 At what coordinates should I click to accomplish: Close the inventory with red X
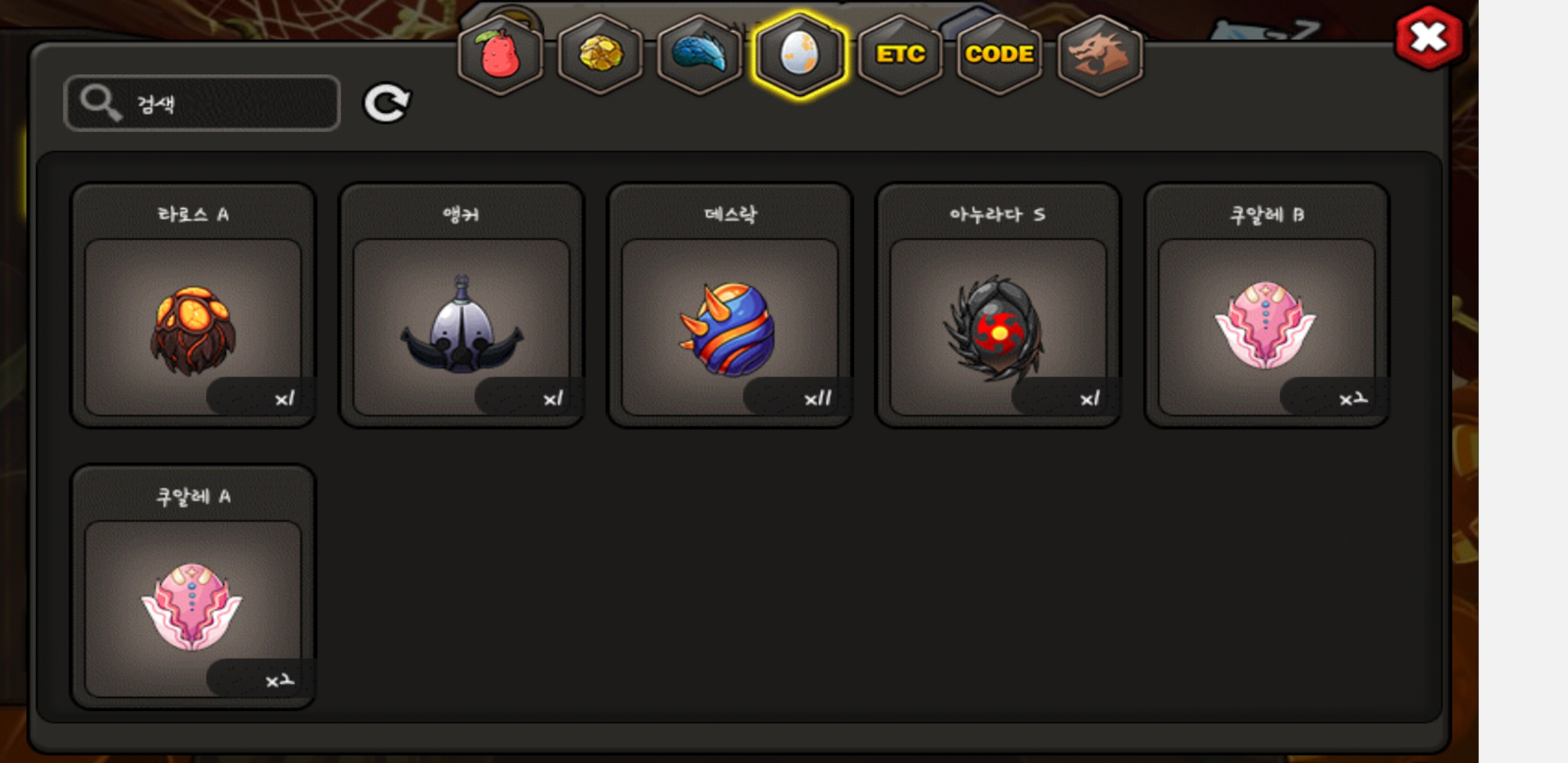[1430, 37]
